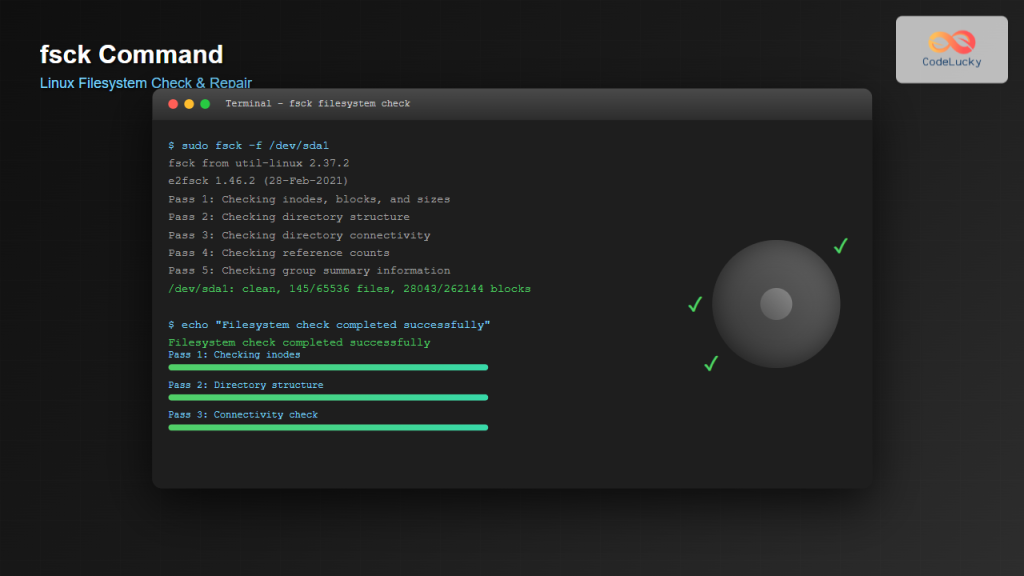Open the Linux Filesystem Check & Repair link
1024x576 pixels.
(146, 83)
